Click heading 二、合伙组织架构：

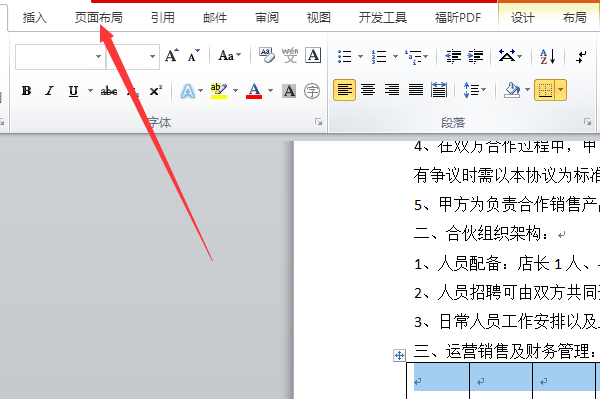coord(481,233)
